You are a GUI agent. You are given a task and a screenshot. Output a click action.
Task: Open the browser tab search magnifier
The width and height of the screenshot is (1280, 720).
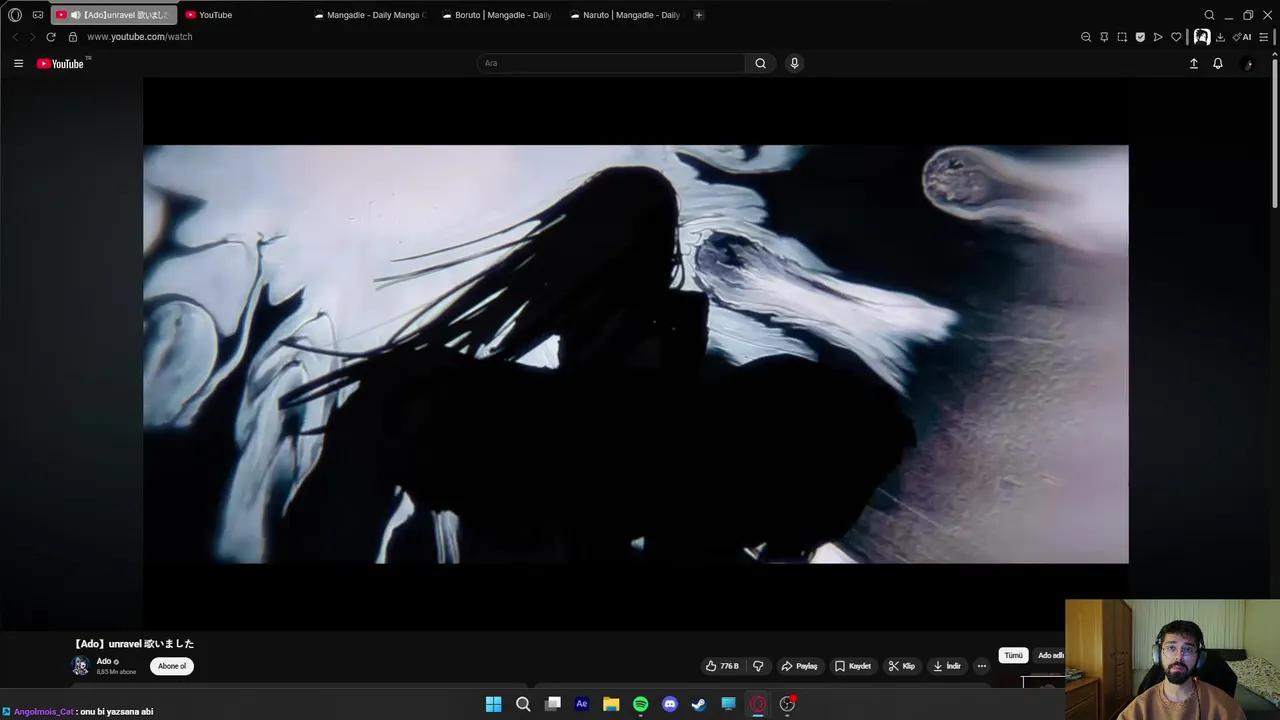1209,15
